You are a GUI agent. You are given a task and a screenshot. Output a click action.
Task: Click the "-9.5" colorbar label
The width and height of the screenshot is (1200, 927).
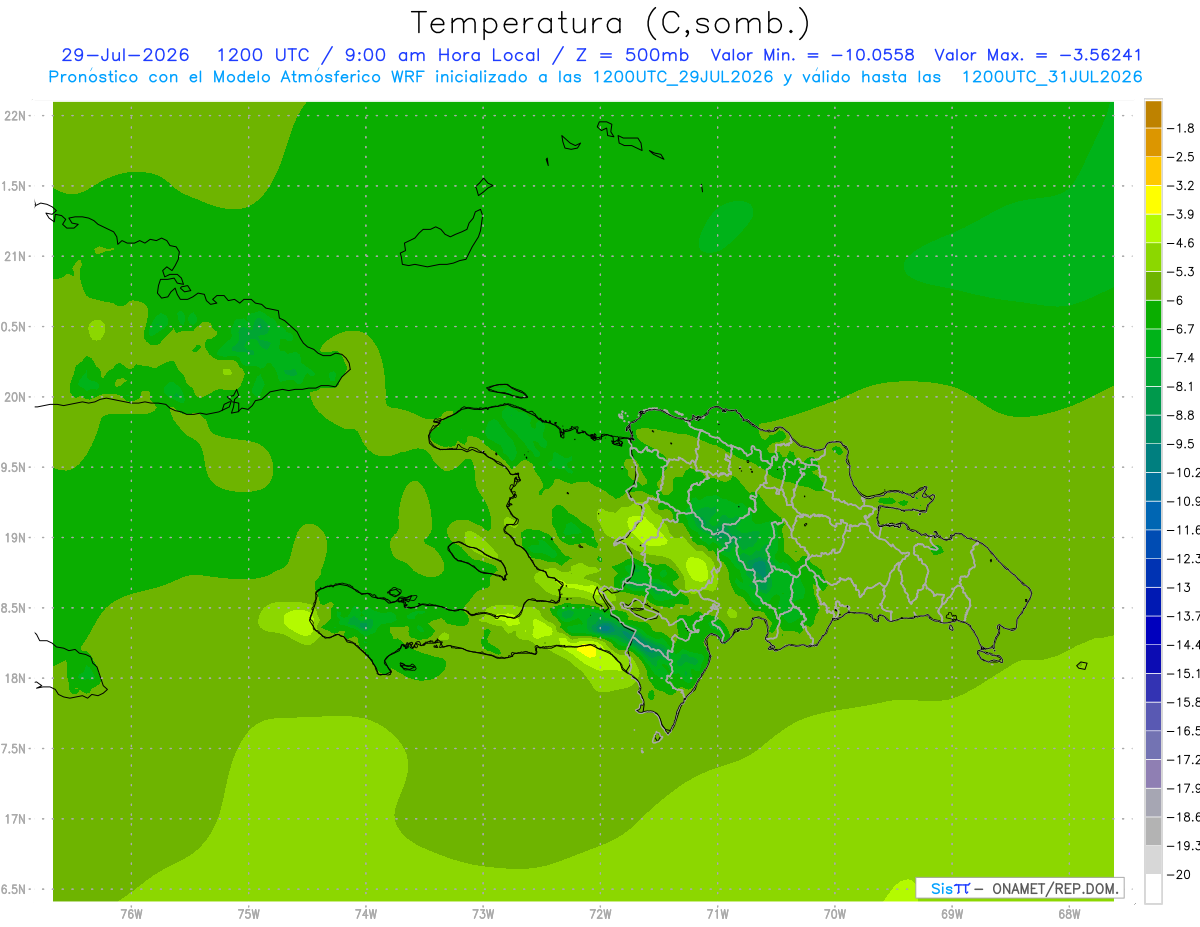pos(1180,444)
